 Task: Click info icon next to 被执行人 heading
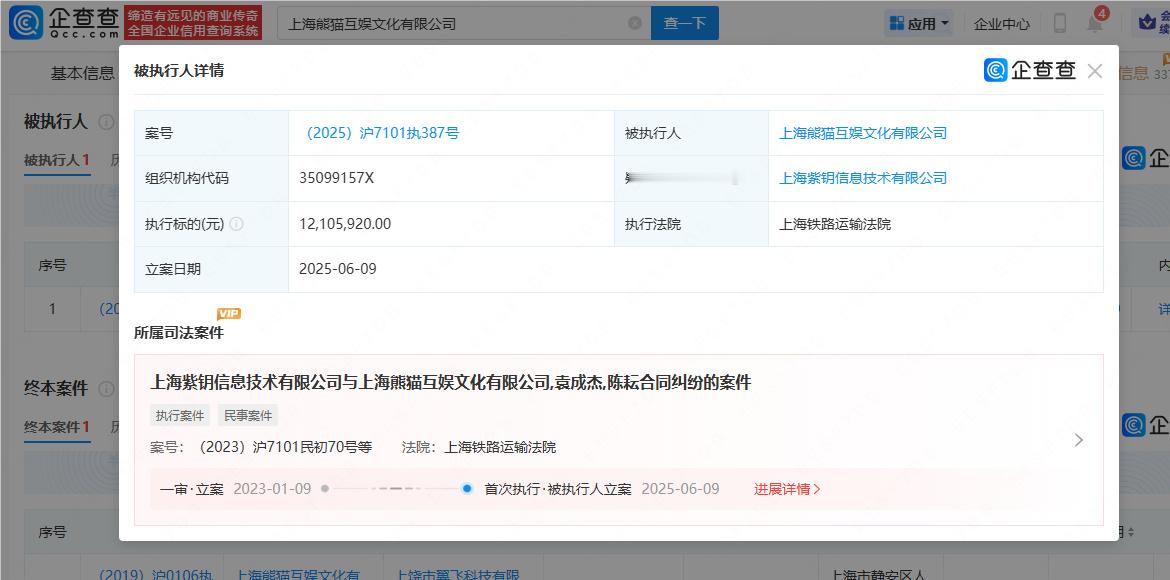[x=107, y=122]
